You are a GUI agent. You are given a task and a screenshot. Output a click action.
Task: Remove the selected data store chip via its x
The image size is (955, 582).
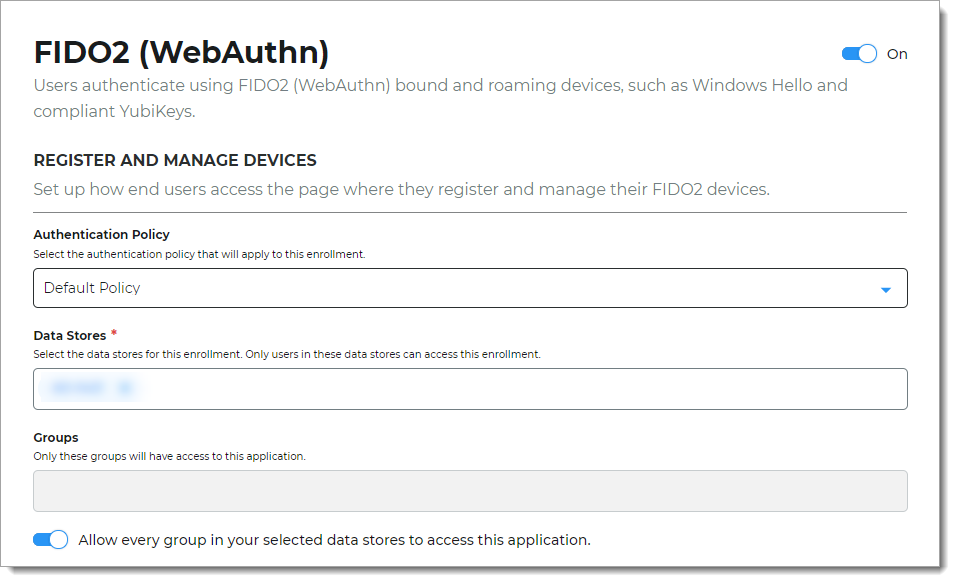[124, 389]
